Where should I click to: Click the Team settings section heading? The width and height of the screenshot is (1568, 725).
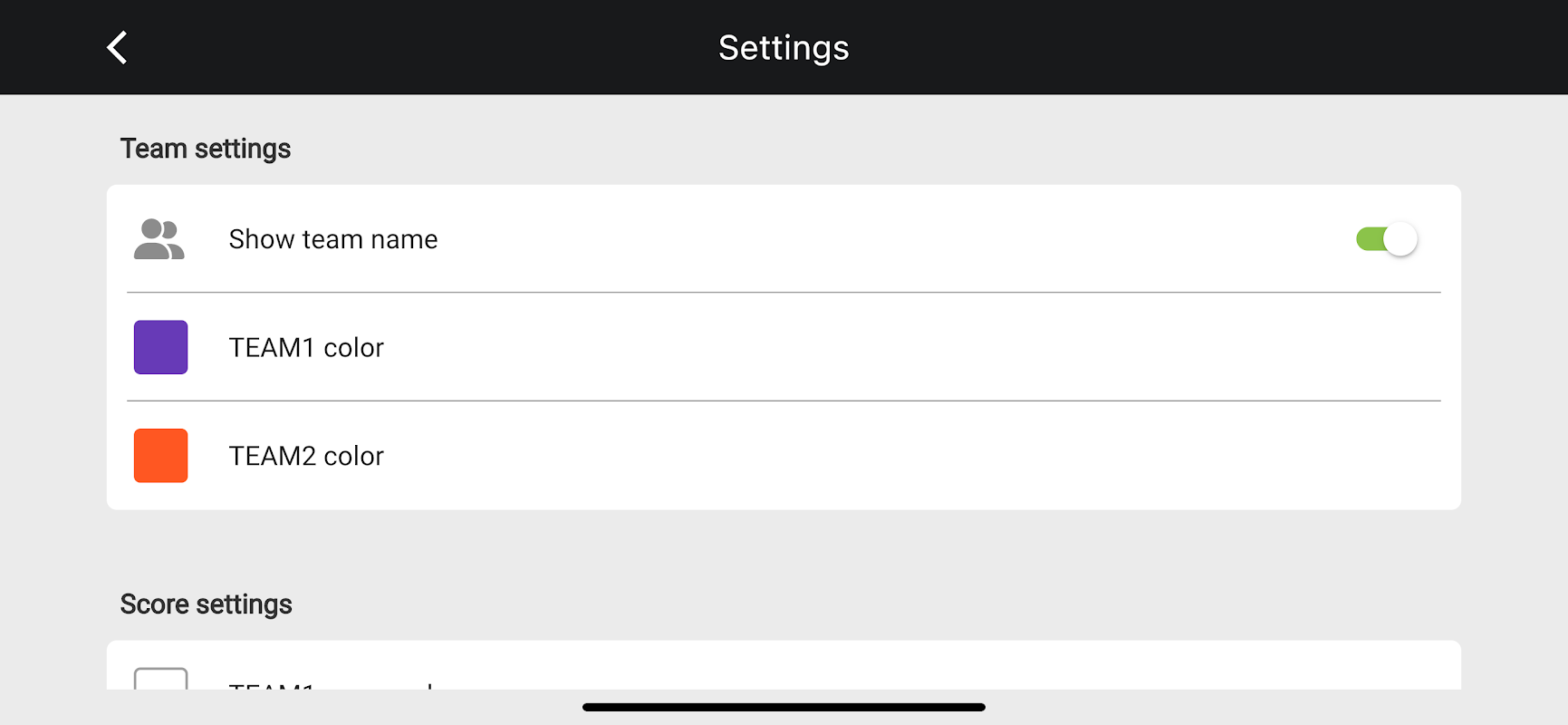pyautogui.click(x=206, y=149)
